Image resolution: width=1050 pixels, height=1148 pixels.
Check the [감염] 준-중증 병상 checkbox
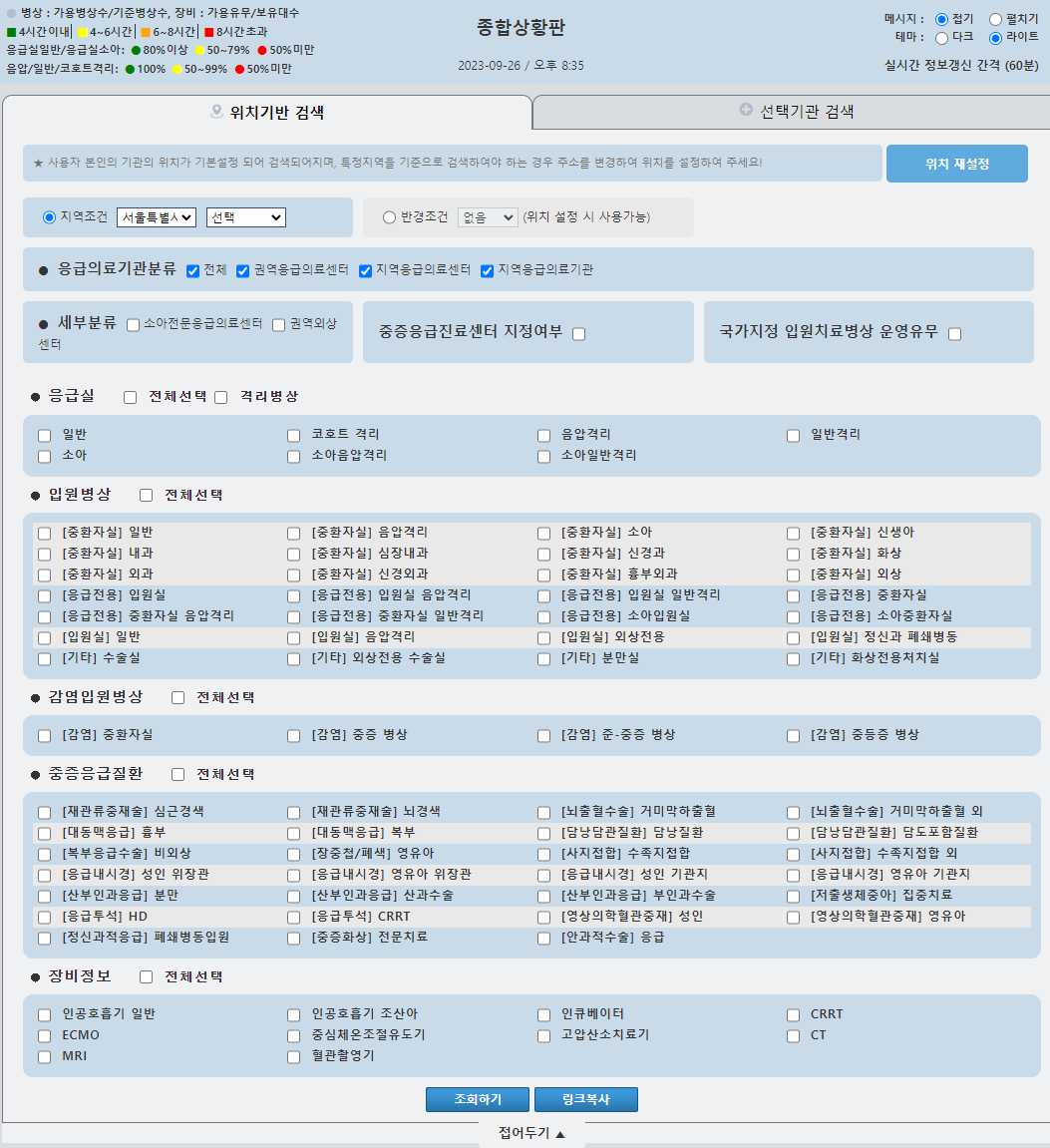544,736
